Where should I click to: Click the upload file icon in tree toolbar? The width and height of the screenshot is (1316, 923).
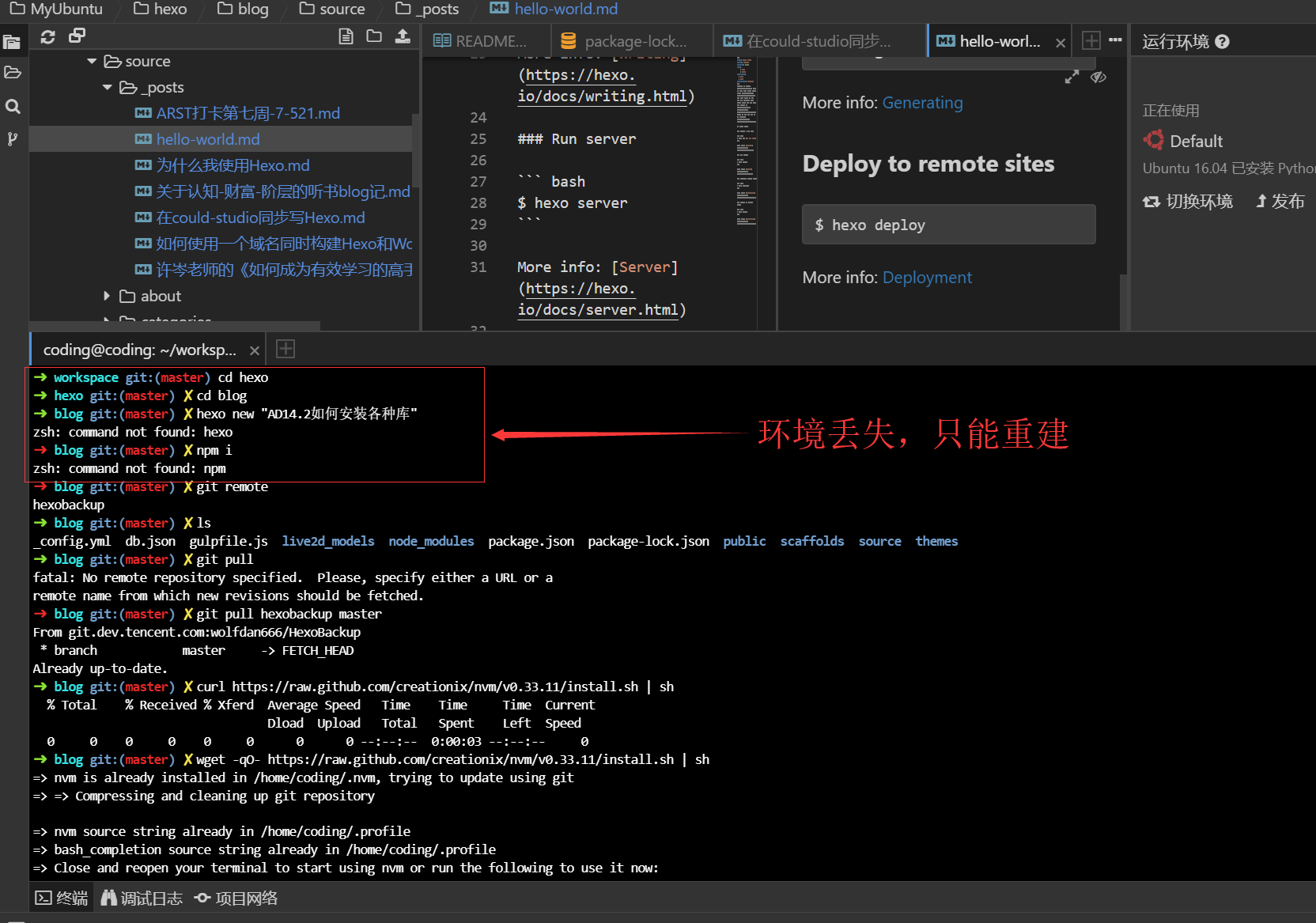pos(403,36)
